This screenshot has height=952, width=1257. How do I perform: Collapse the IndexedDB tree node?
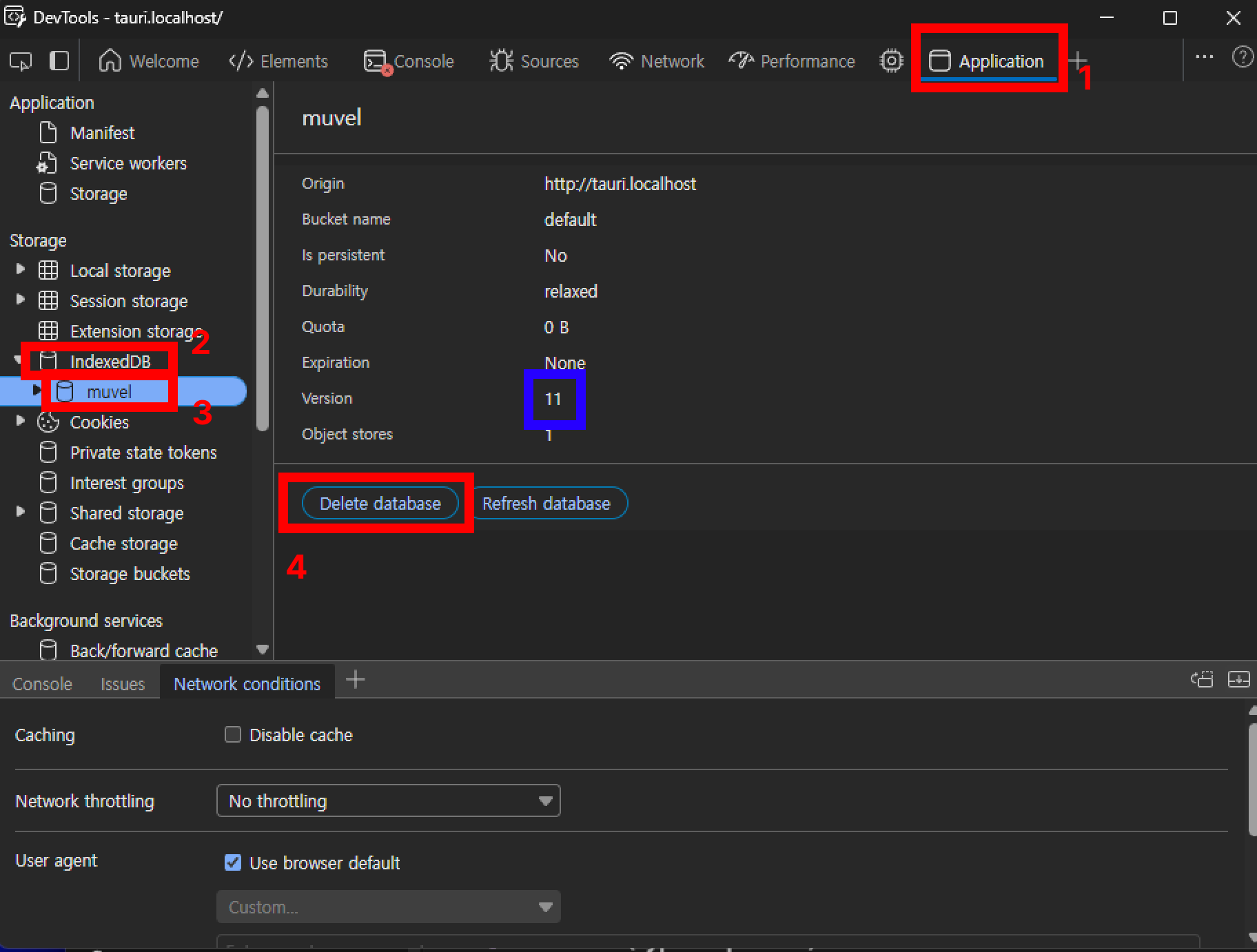click(x=17, y=360)
